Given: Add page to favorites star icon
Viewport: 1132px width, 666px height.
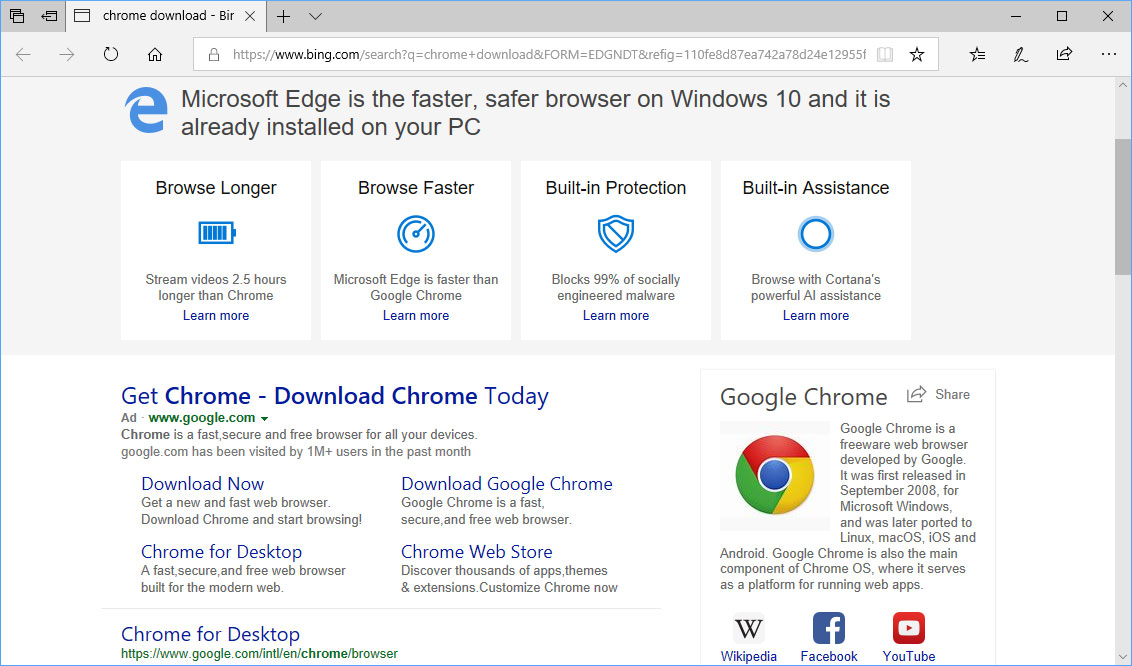Looking at the screenshot, I should click(917, 54).
